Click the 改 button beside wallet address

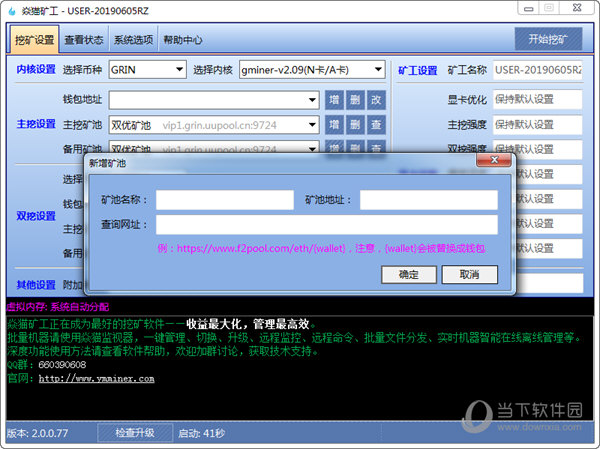click(x=376, y=100)
